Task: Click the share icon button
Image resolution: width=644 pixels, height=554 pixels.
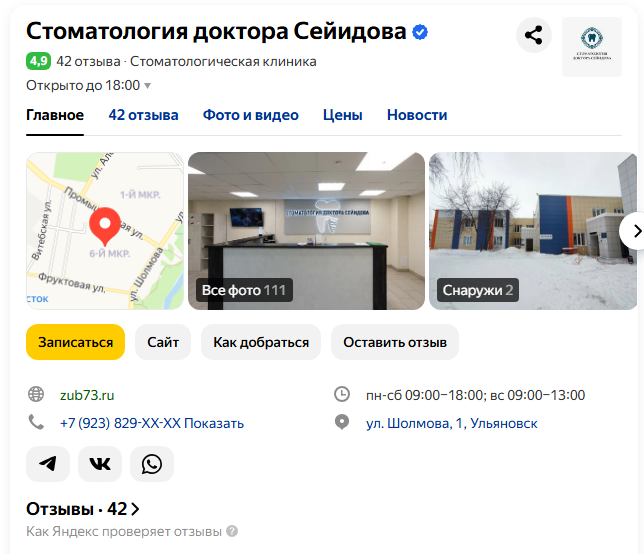Action: point(534,35)
